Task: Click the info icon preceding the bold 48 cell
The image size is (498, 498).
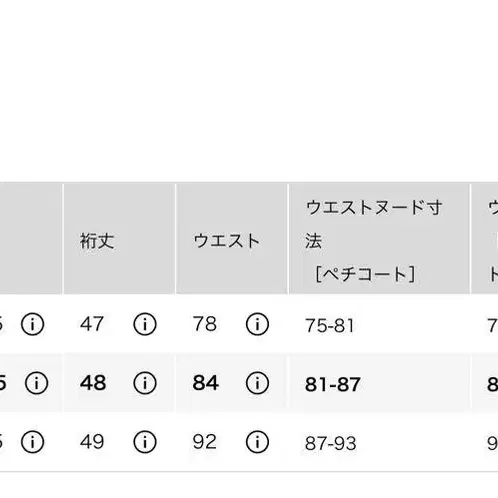Action: click(x=36, y=383)
